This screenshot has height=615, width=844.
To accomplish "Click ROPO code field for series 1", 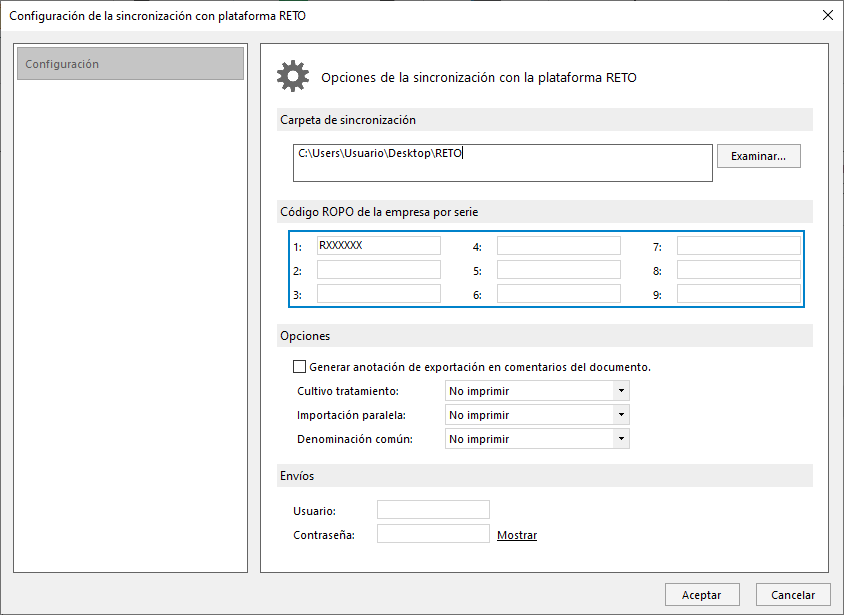I will tap(379, 245).
